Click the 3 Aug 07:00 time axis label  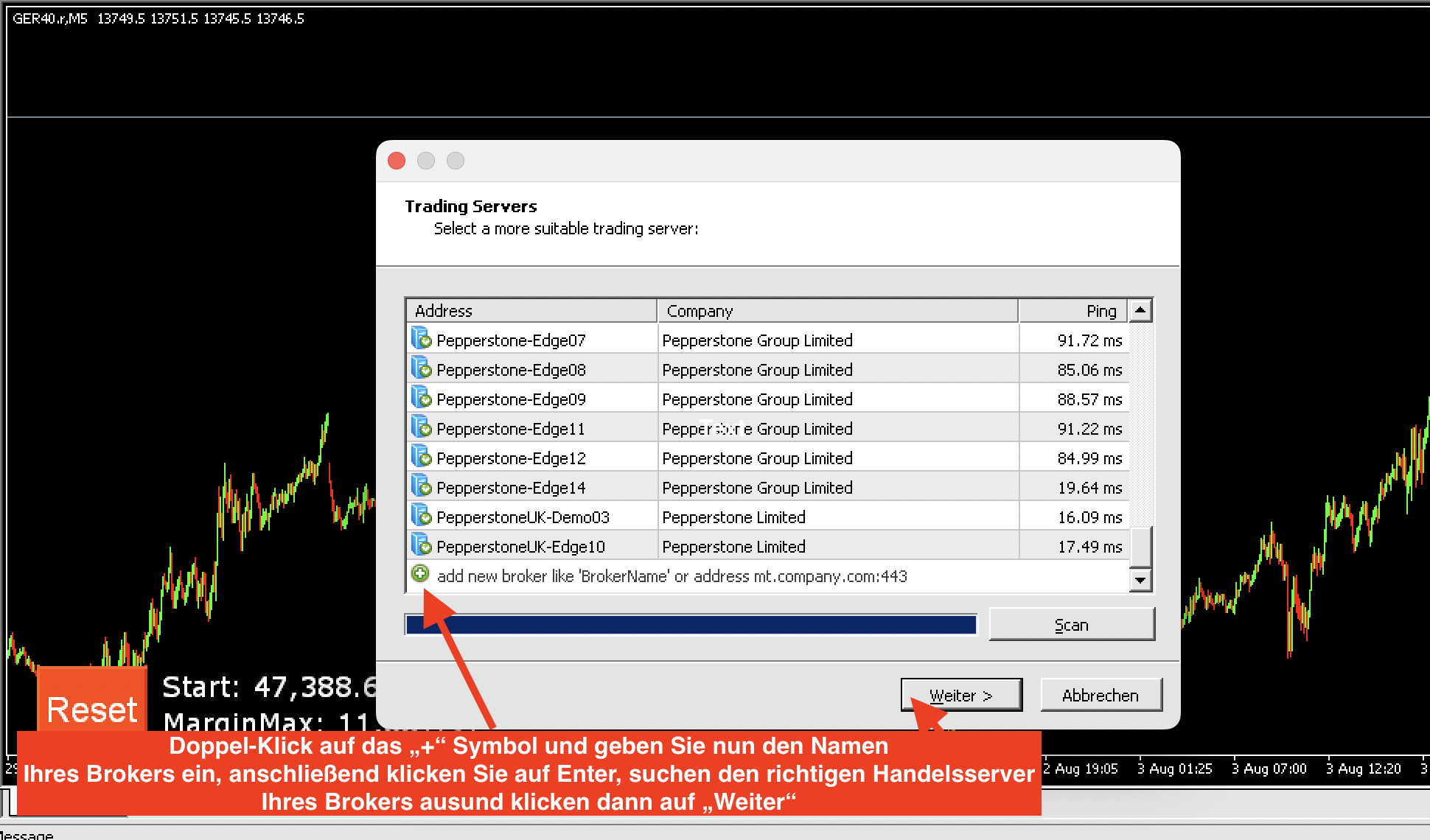tap(1269, 769)
